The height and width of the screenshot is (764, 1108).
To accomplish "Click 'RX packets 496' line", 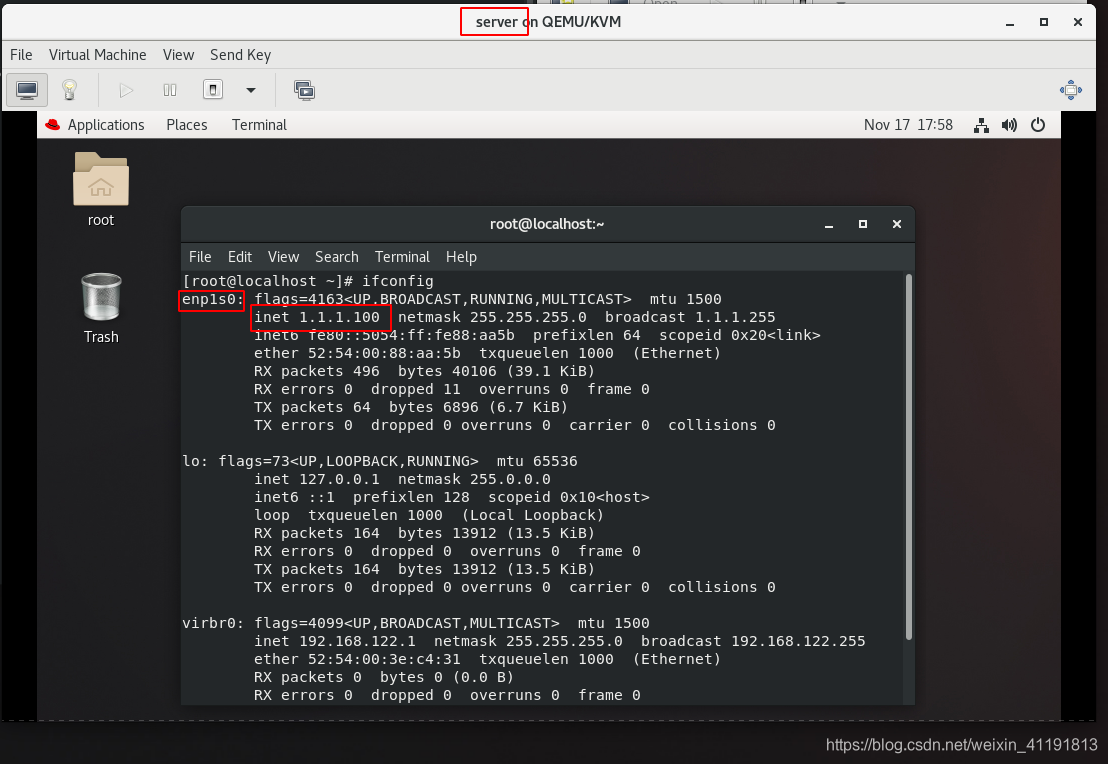I will pyautogui.click(x=424, y=371).
